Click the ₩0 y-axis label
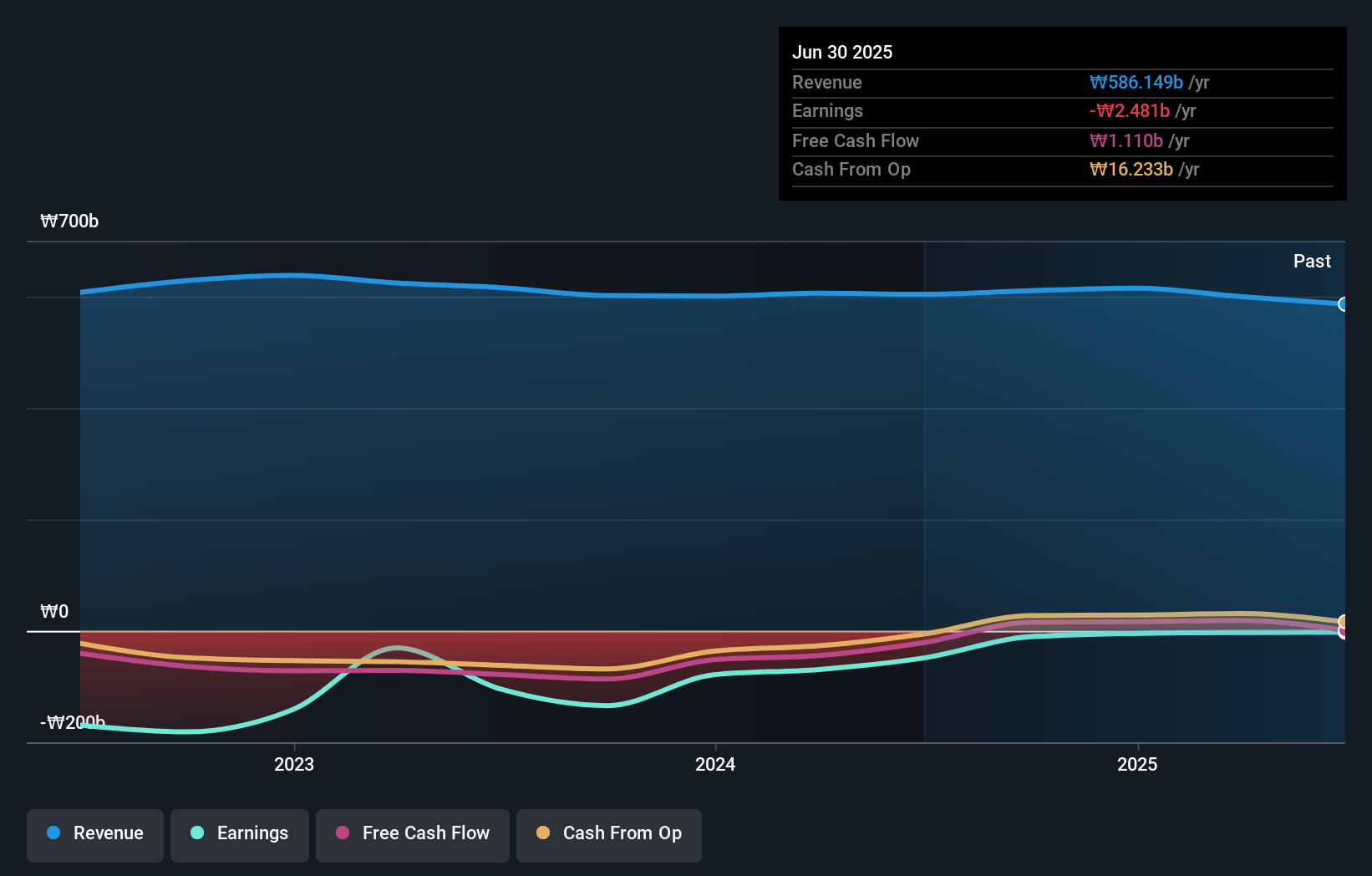Image resolution: width=1372 pixels, height=876 pixels. pos(54,611)
